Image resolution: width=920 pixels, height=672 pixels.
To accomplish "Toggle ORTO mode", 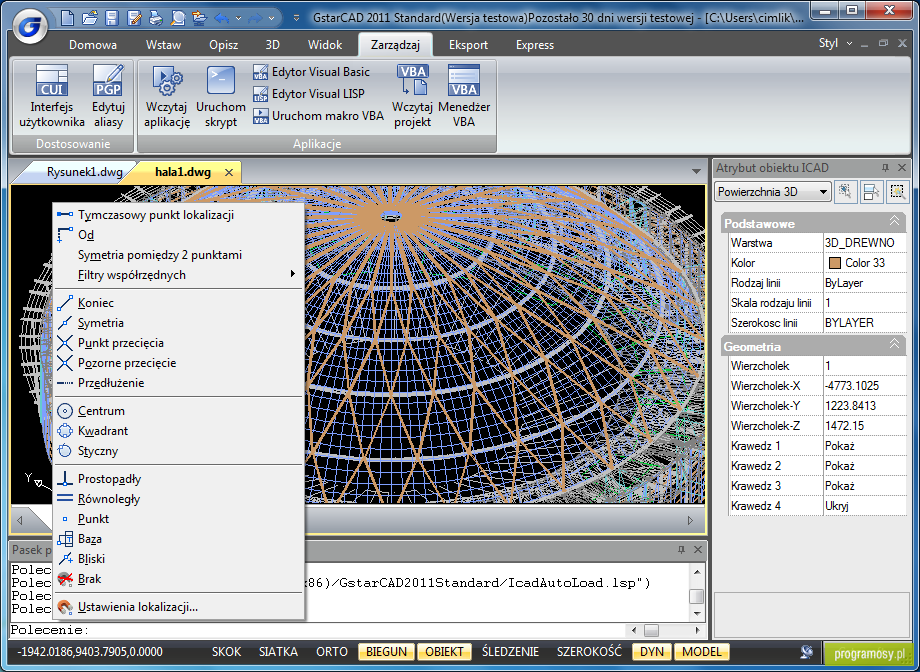I will coord(332,652).
